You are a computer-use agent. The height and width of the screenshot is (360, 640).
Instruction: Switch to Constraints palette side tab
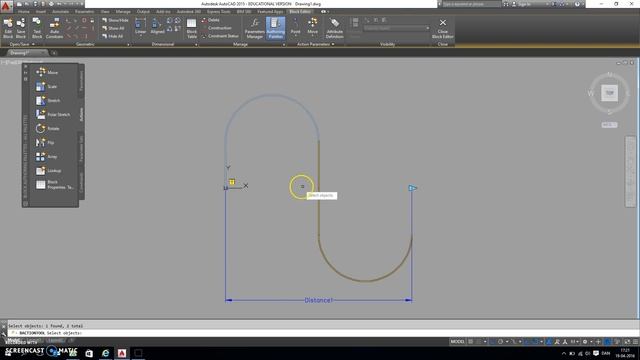coord(81,182)
